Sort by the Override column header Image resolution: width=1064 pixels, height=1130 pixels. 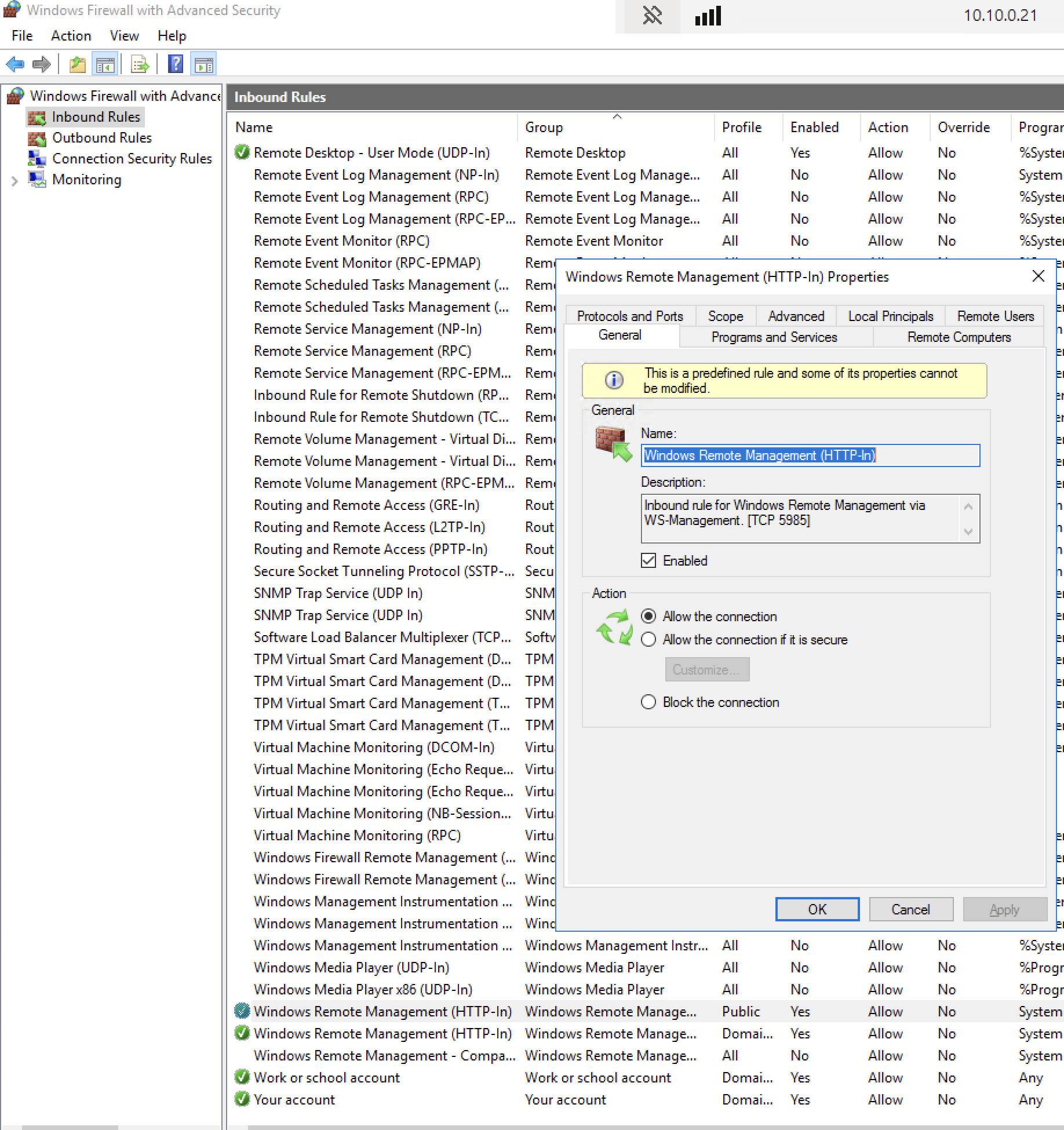click(x=971, y=127)
